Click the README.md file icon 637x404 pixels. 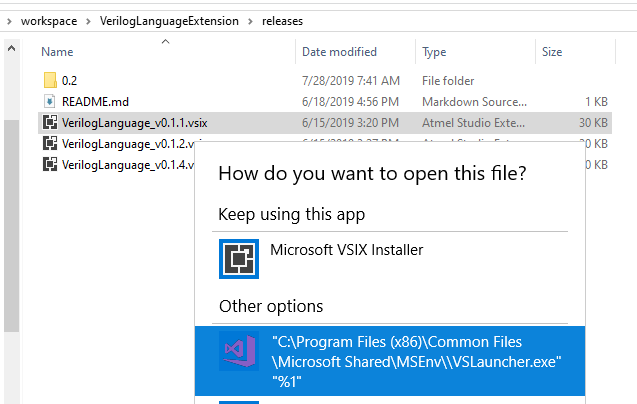click(50, 101)
